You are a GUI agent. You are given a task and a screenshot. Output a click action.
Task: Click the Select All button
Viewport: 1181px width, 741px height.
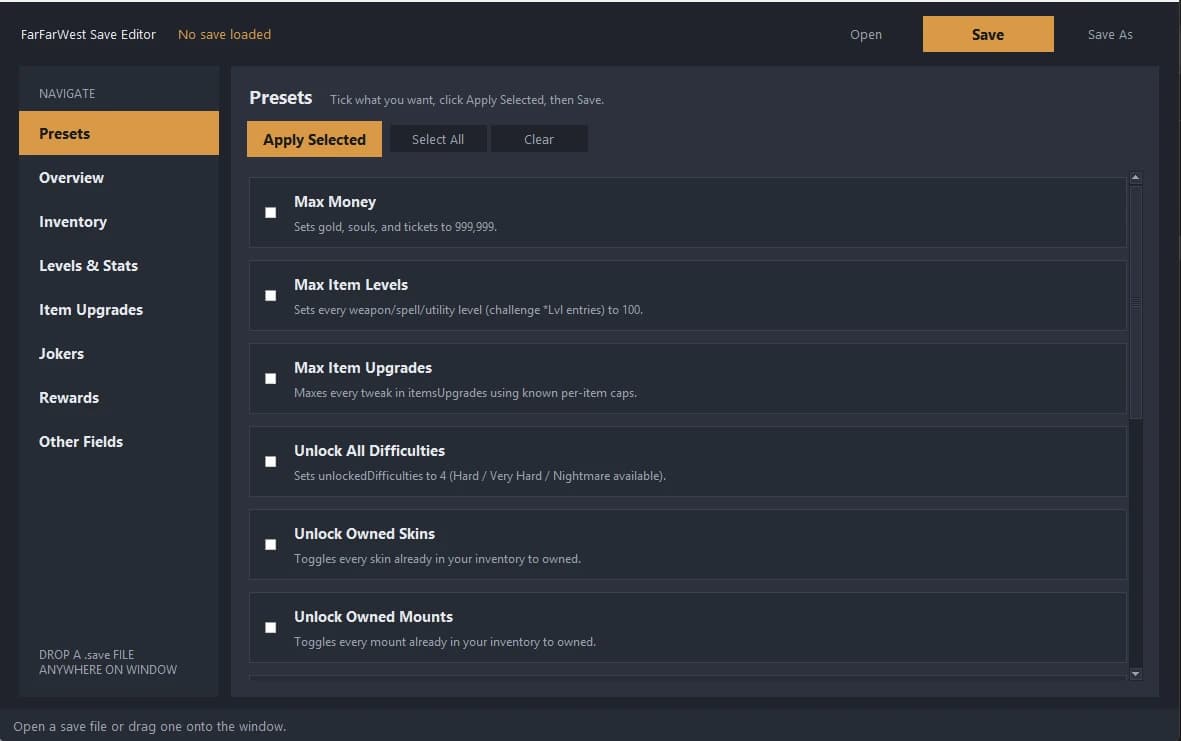tap(438, 139)
